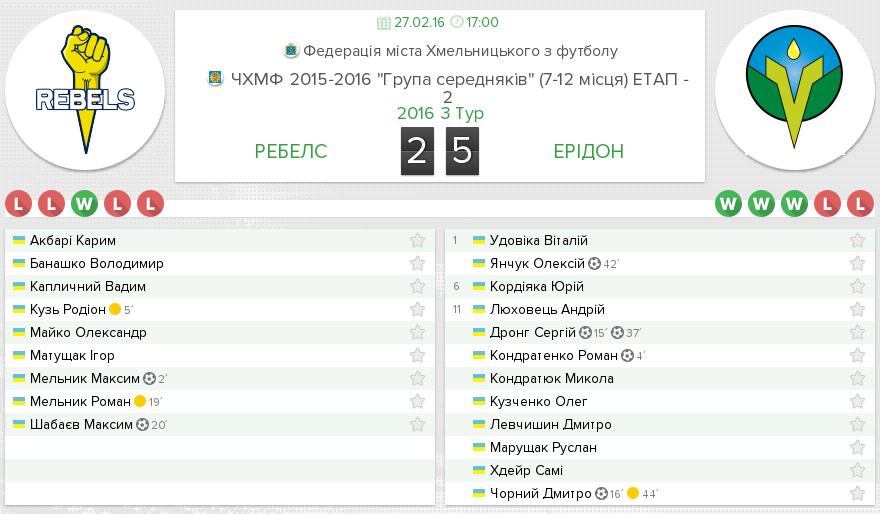The width and height of the screenshot is (880, 514).
Task: Click the green W badge in Rebels' form
Action: [84, 204]
